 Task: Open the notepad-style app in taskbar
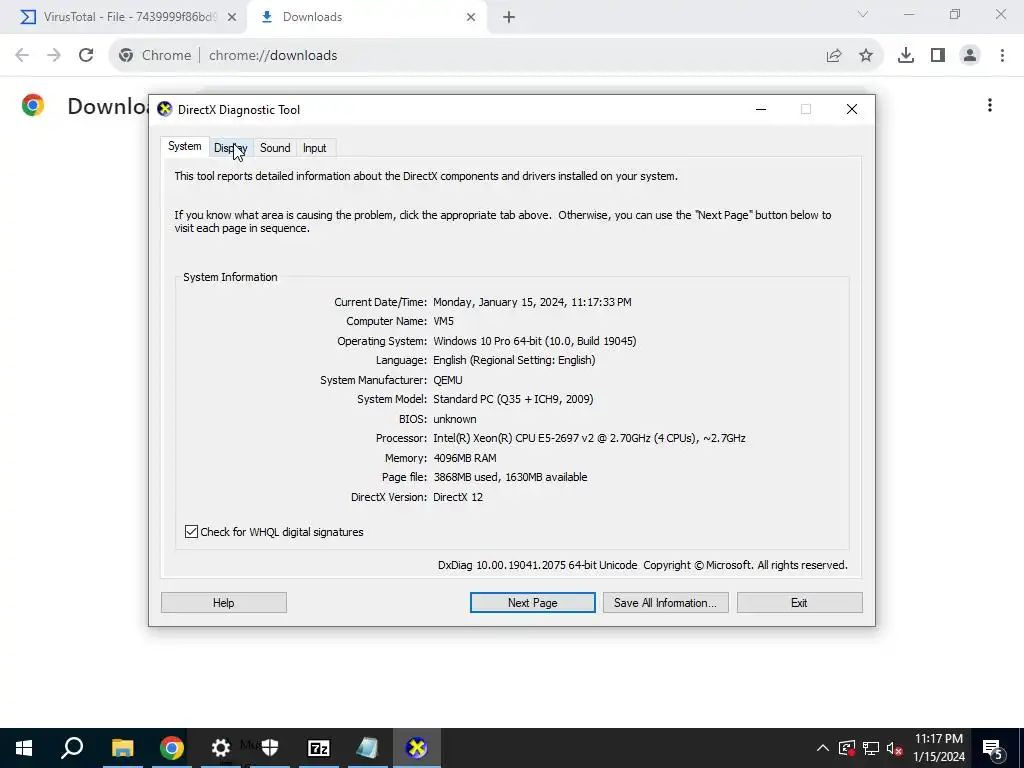[x=367, y=748]
